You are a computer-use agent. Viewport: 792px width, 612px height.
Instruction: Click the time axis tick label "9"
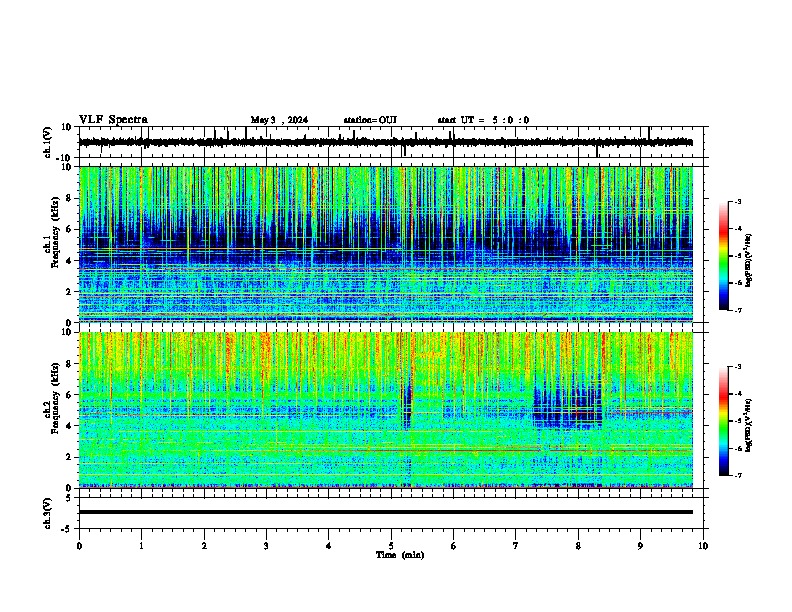click(x=640, y=546)
